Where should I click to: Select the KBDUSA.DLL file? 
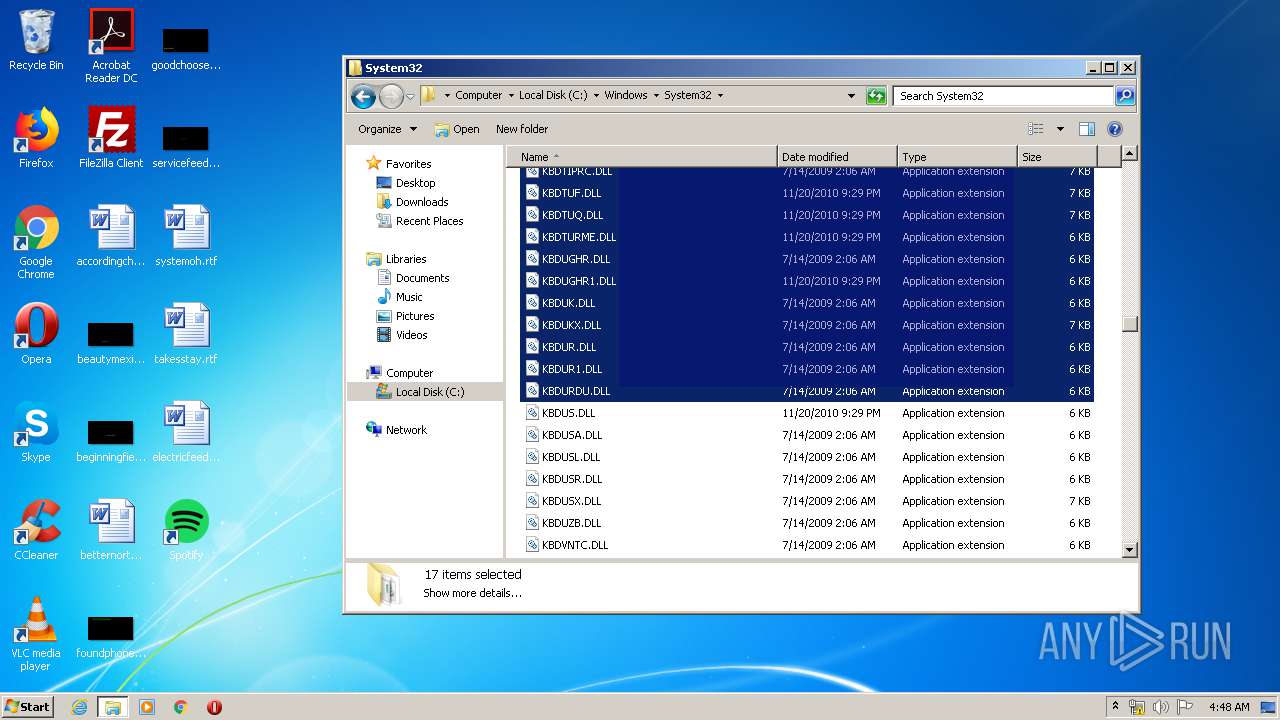[572, 435]
